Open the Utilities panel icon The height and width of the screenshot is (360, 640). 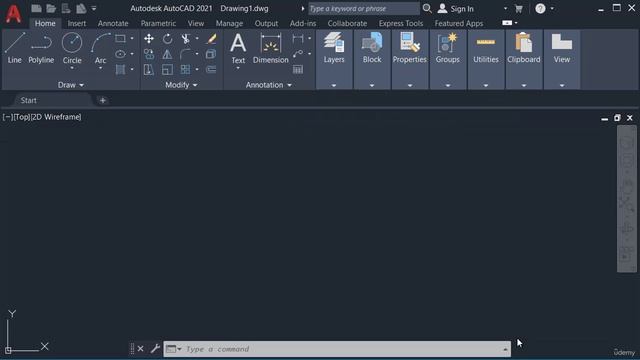486,42
